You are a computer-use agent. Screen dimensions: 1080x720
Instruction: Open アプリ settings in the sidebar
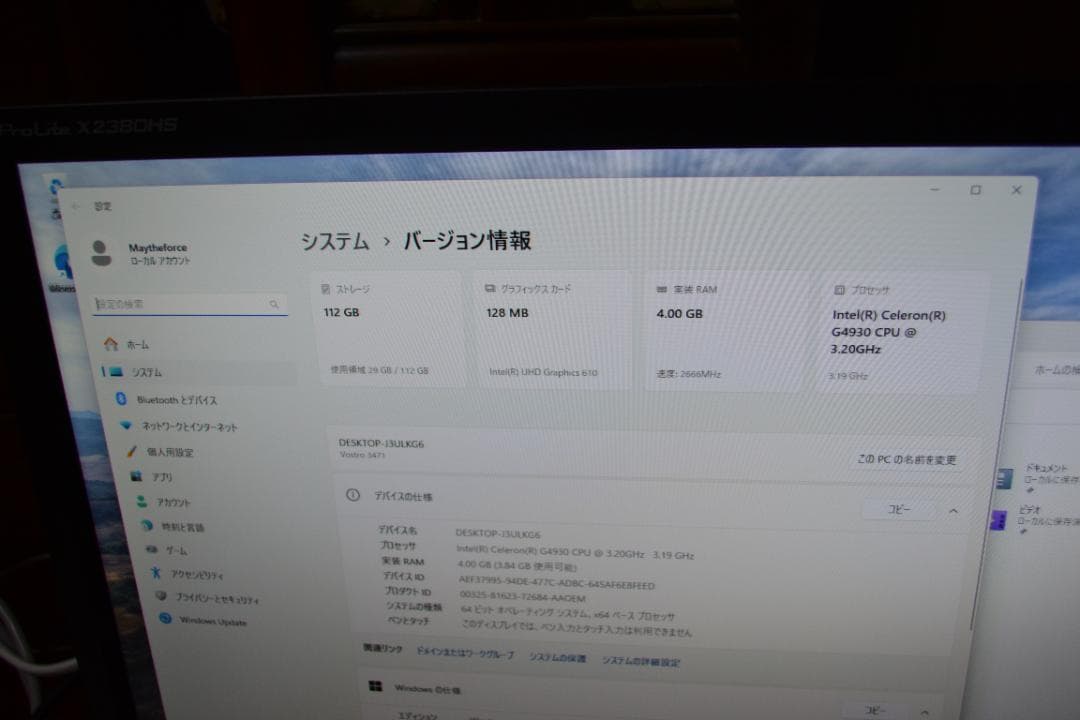[143, 477]
